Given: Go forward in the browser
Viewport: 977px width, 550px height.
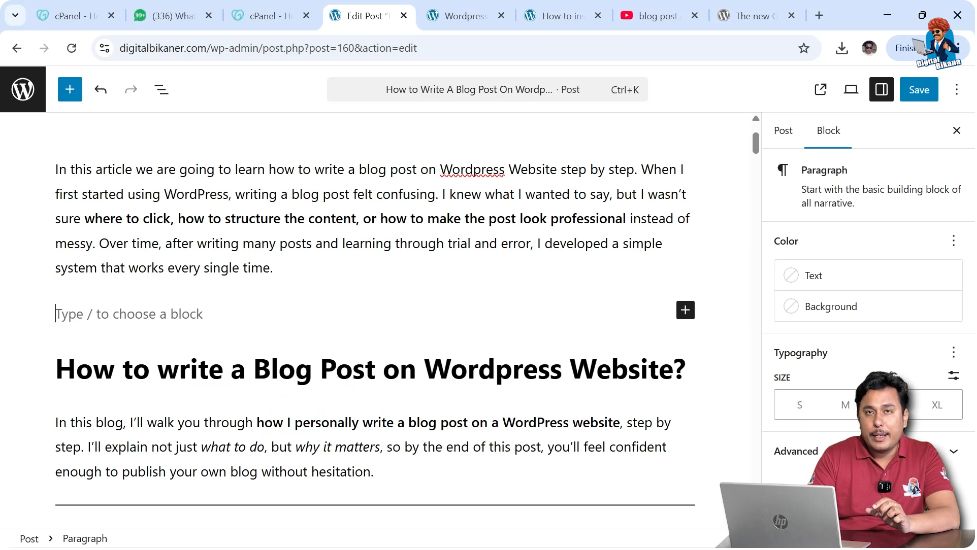Looking at the screenshot, I should coord(44,48).
